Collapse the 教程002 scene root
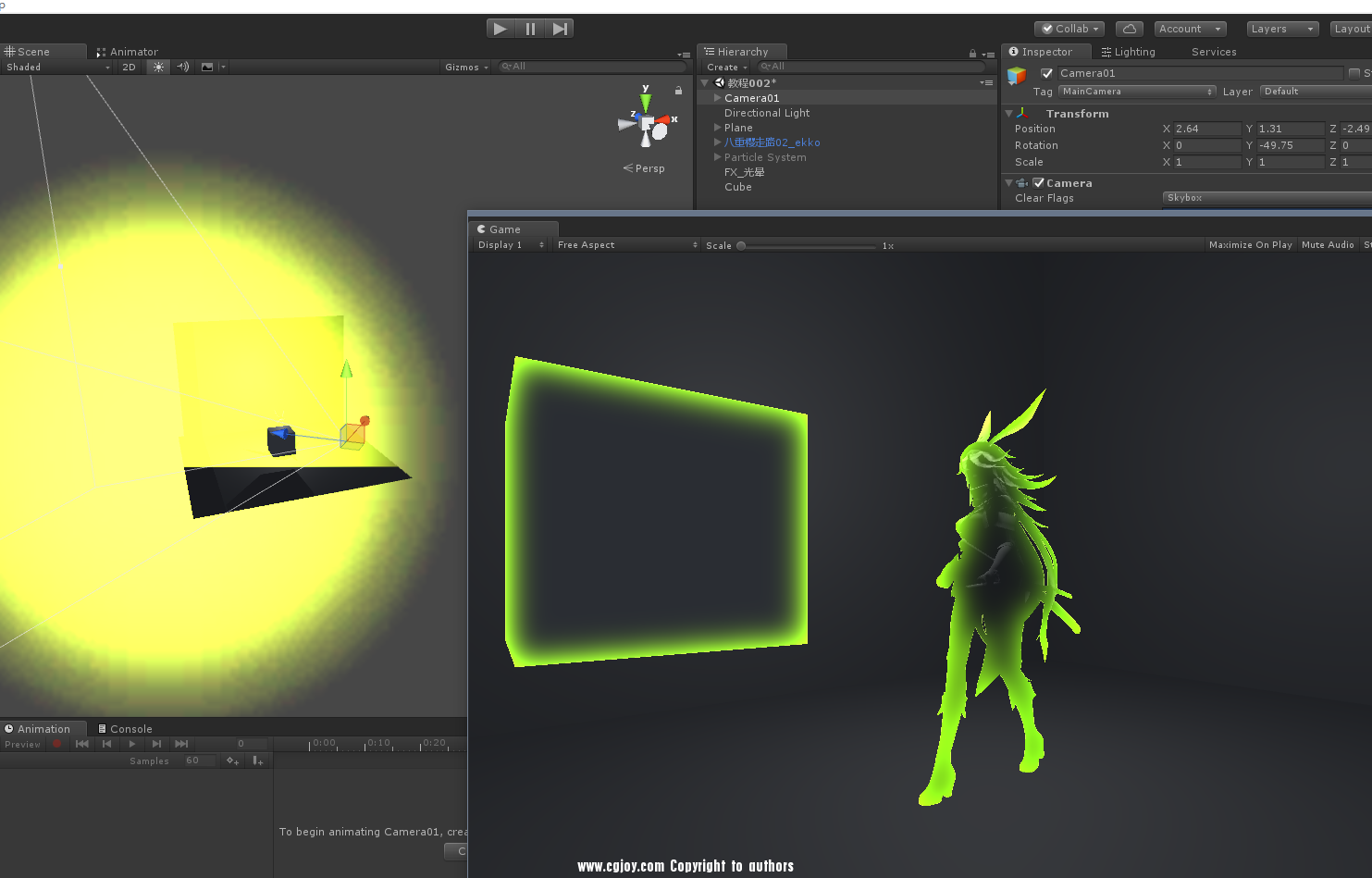 coord(704,83)
